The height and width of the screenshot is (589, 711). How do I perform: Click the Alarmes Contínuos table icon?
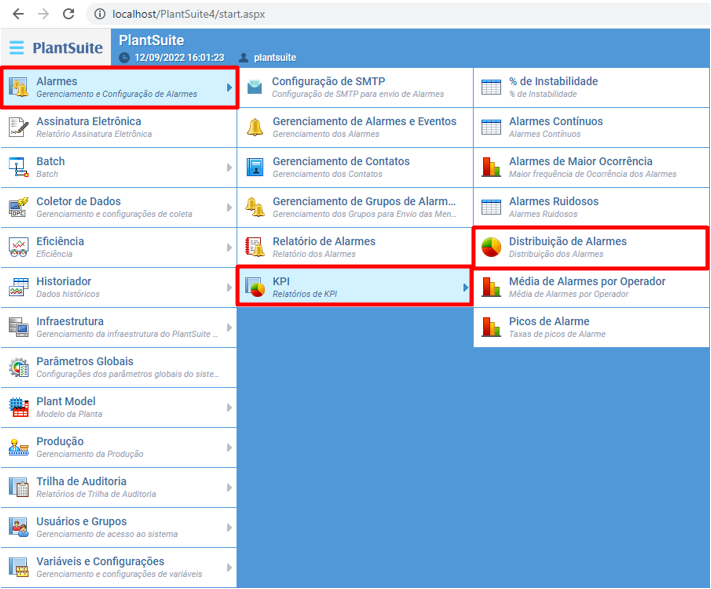click(491, 127)
